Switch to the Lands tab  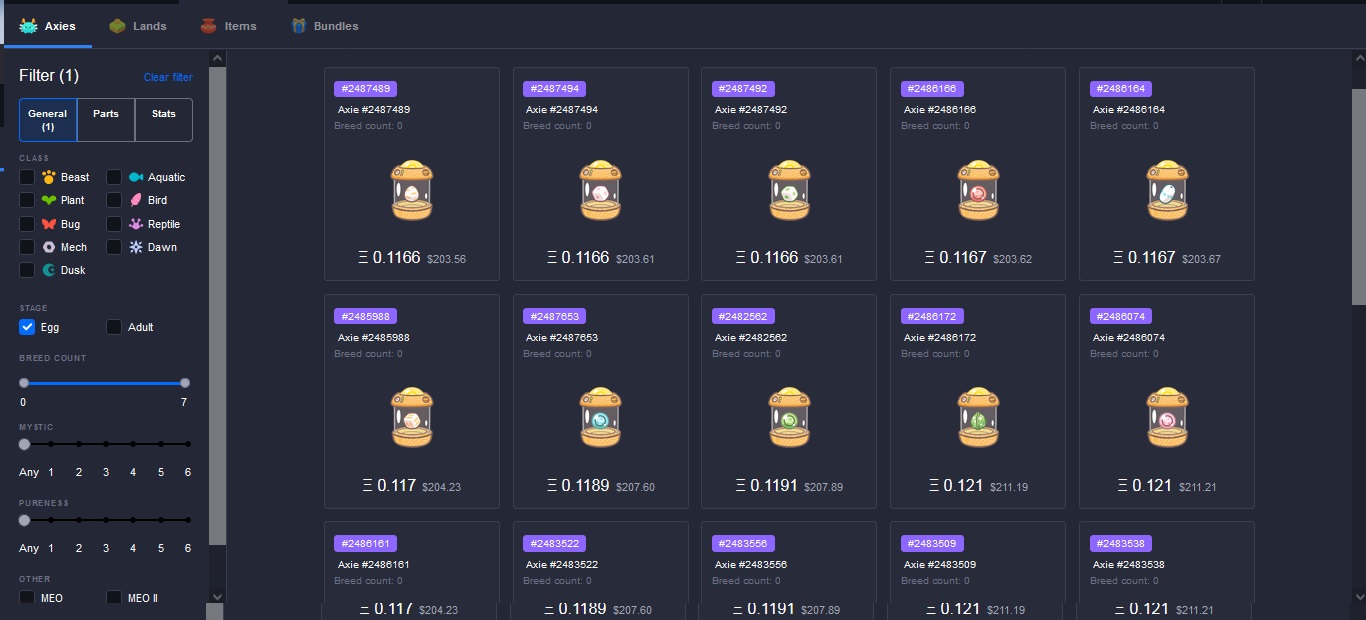point(138,26)
